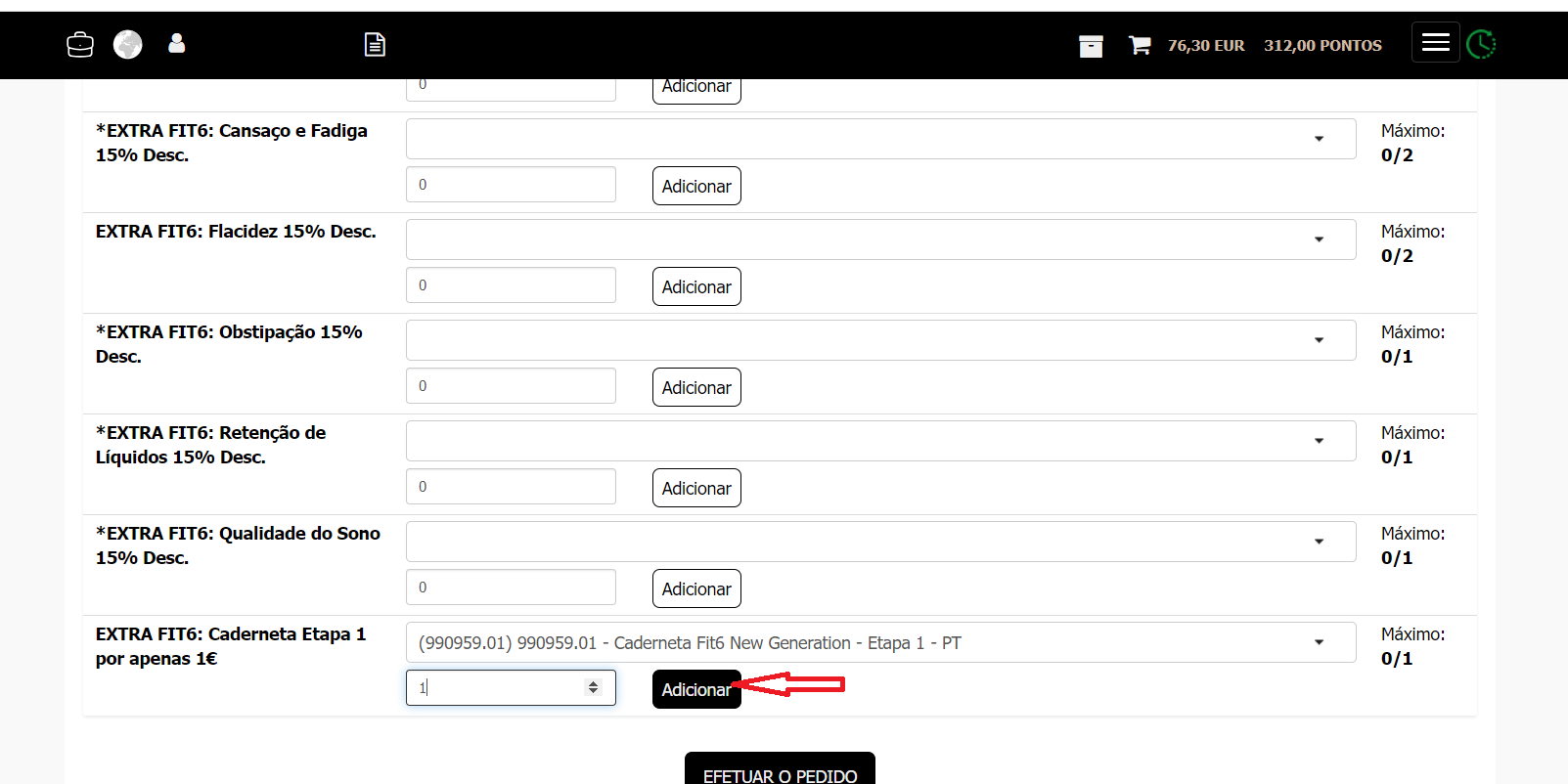Viewport: 1568px width, 784px height.
Task: Click the Retenção de Líquidos quantity field
Action: pyautogui.click(x=511, y=487)
